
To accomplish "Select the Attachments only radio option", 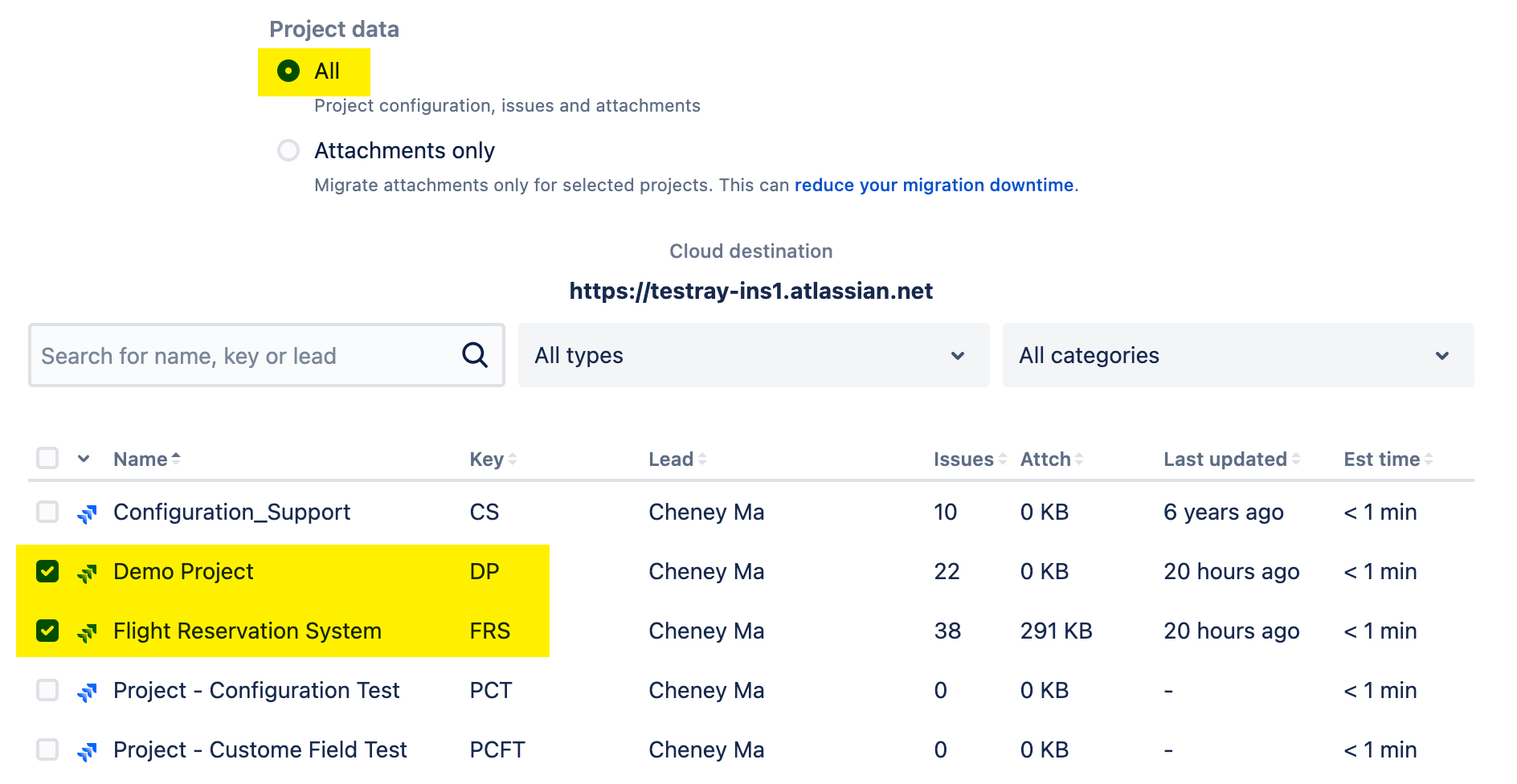I will click(x=288, y=150).
